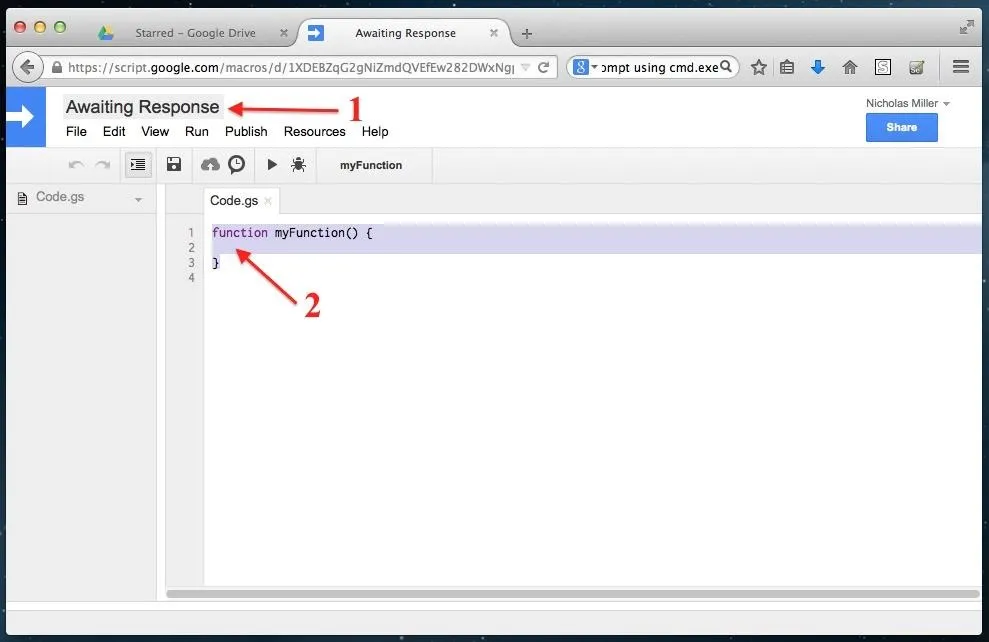Open the Nicholas Miller account dropdown
This screenshot has height=642, width=989.
(x=908, y=103)
